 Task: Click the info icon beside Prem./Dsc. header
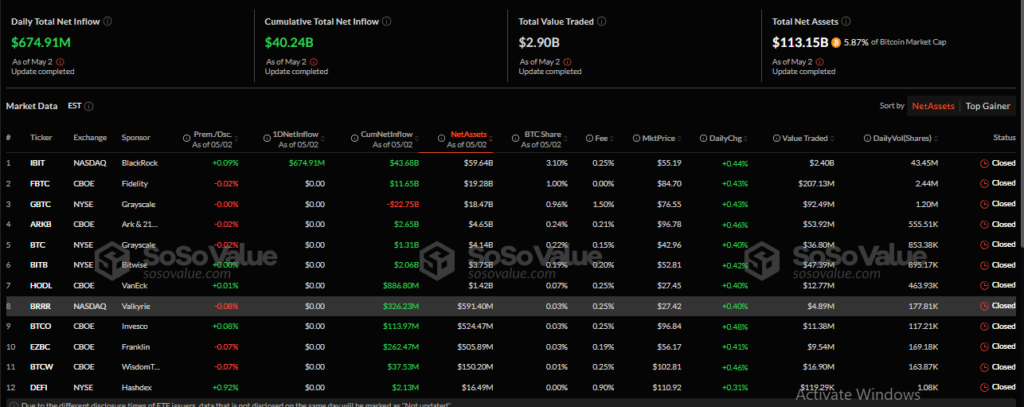coord(186,138)
